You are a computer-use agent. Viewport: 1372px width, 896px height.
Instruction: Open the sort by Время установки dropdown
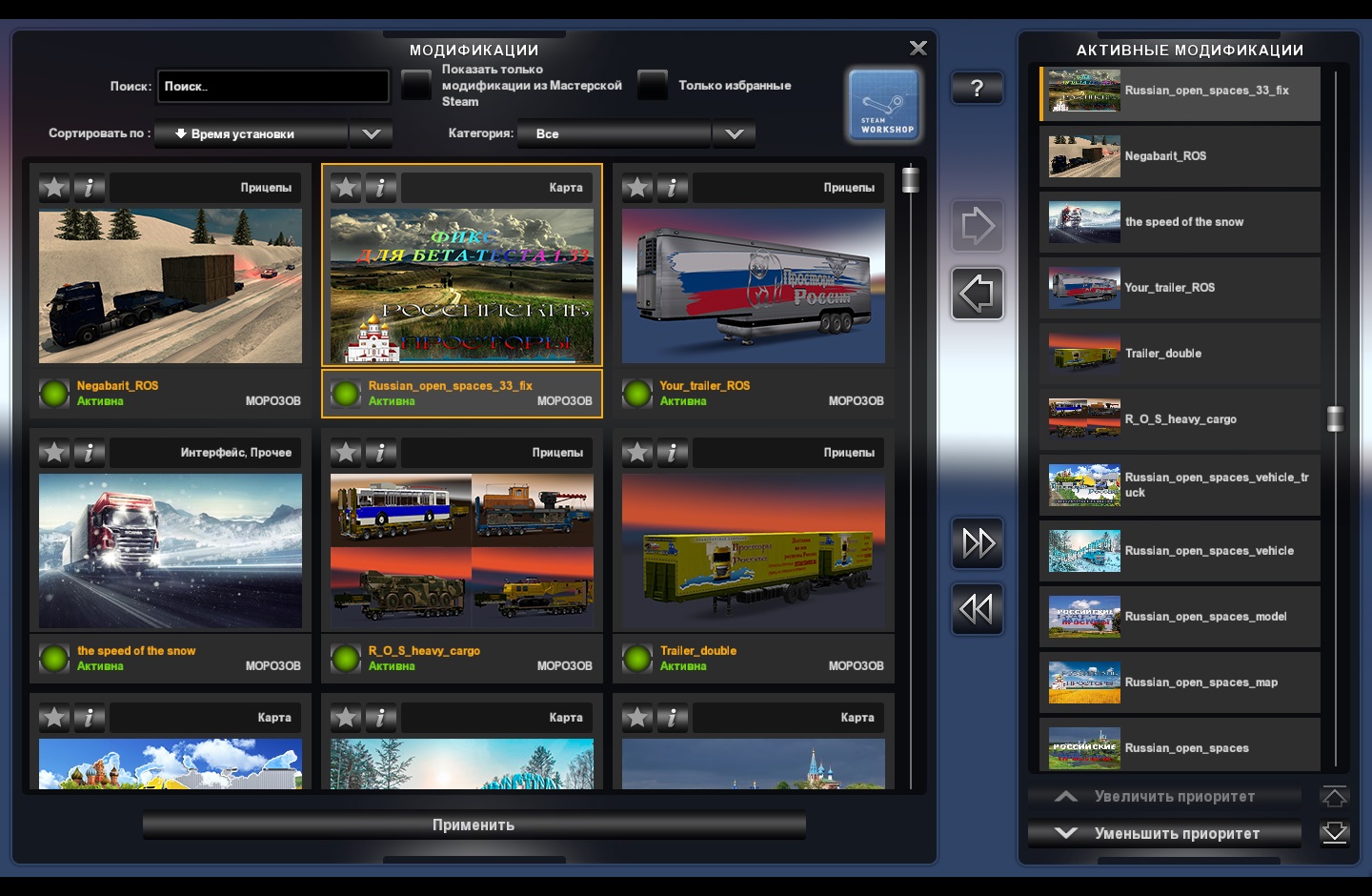point(252,133)
